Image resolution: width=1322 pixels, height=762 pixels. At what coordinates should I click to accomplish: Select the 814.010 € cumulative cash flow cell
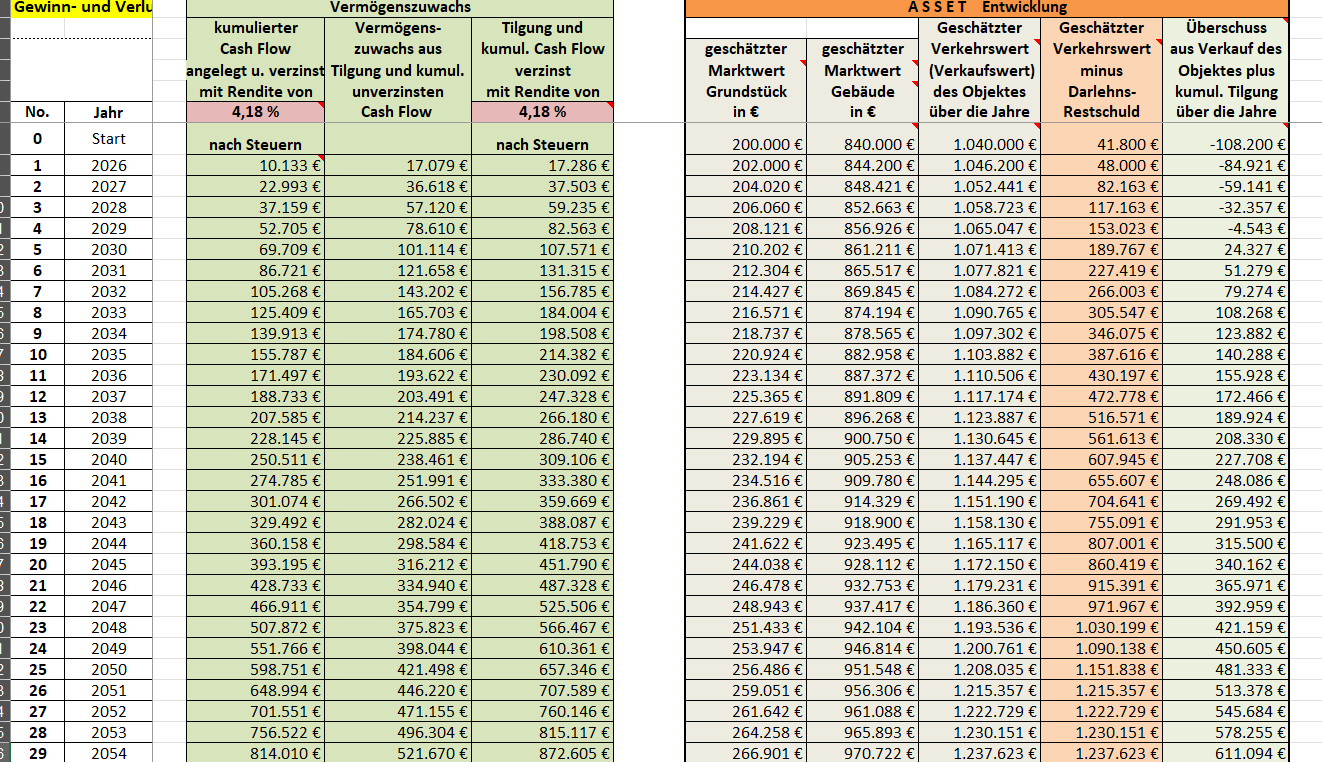click(255, 753)
